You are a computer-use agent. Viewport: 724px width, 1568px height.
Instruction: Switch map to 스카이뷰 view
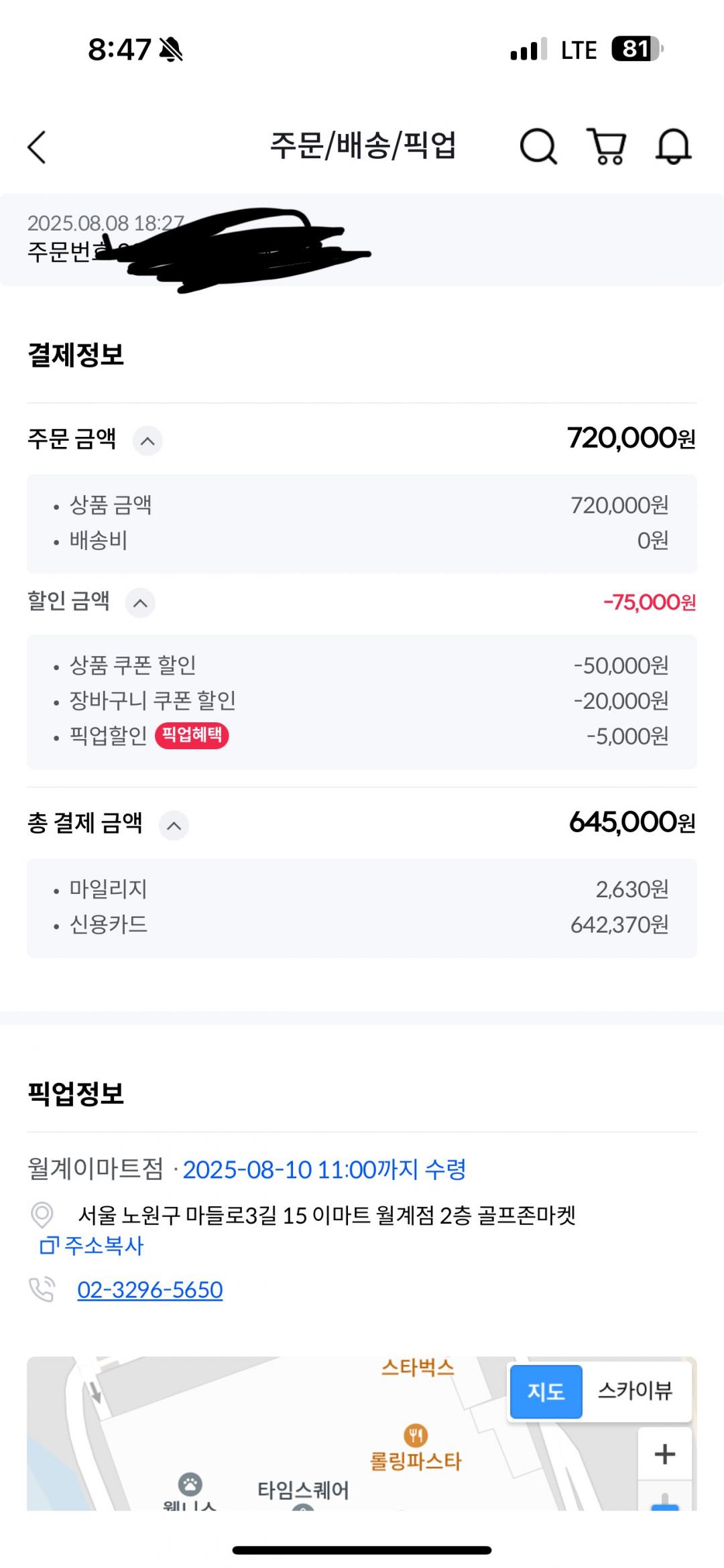click(x=635, y=1392)
